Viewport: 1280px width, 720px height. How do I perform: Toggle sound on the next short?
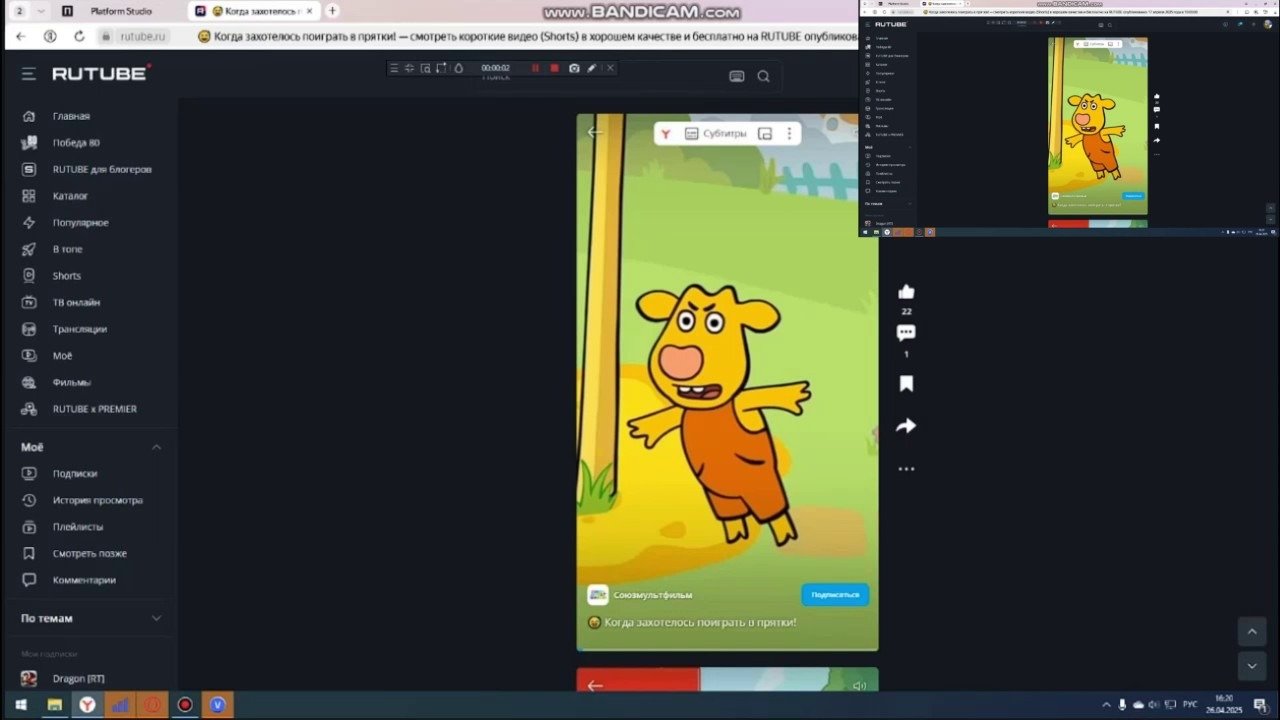click(859, 685)
